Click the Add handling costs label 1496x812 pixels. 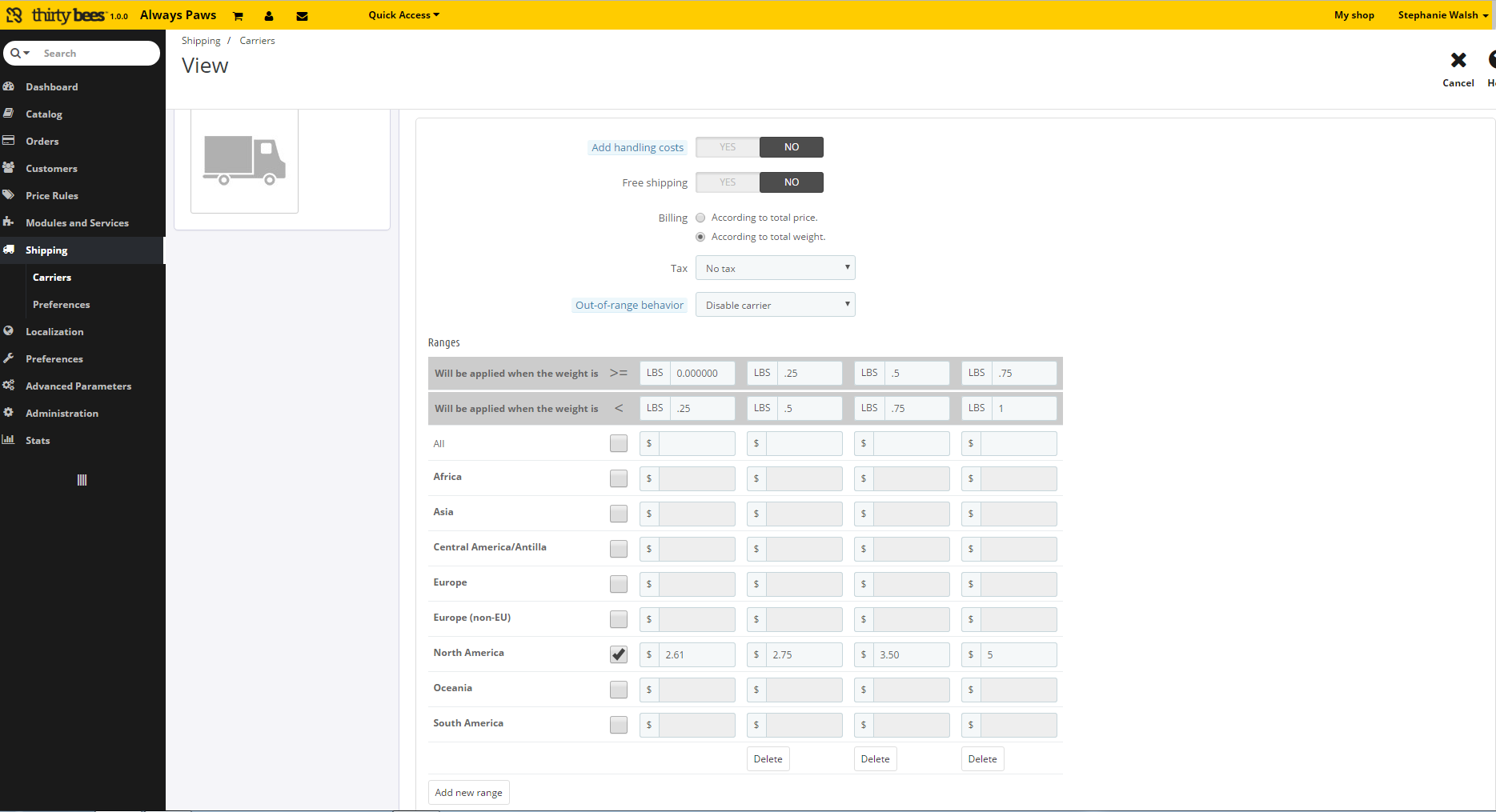coord(638,147)
